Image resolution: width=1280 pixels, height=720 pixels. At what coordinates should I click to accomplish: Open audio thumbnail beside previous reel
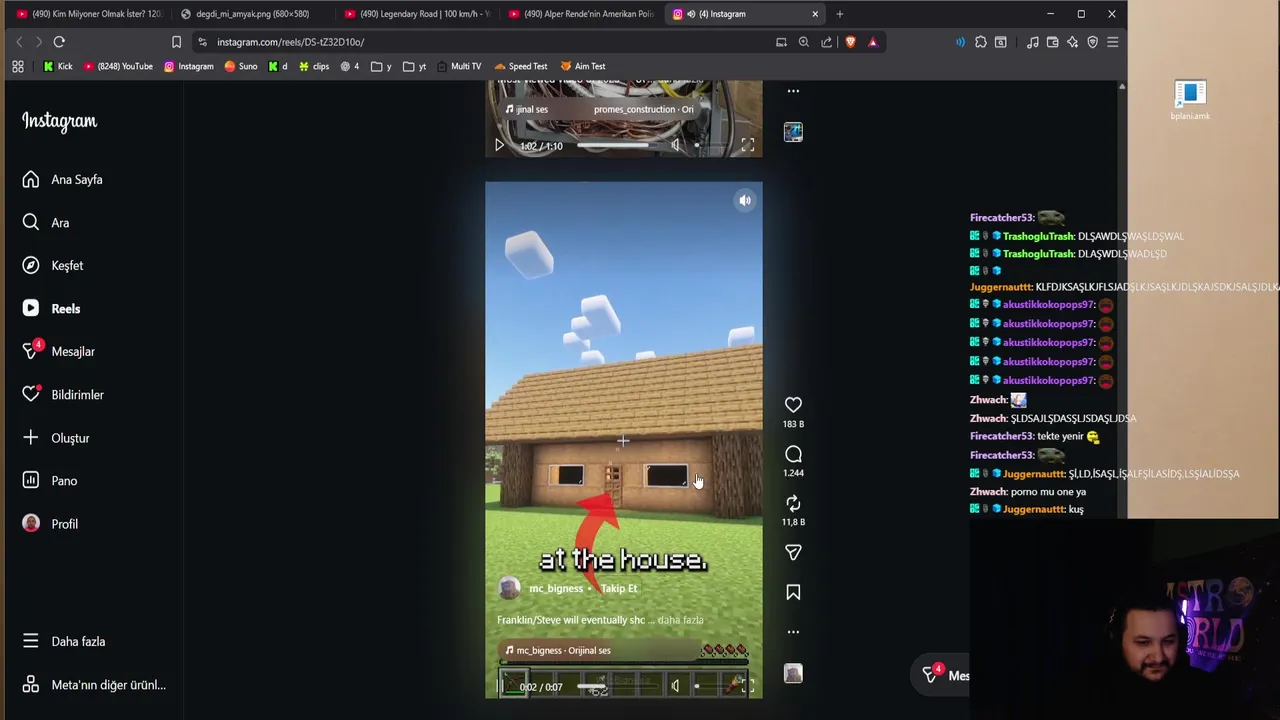pyautogui.click(x=793, y=132)
